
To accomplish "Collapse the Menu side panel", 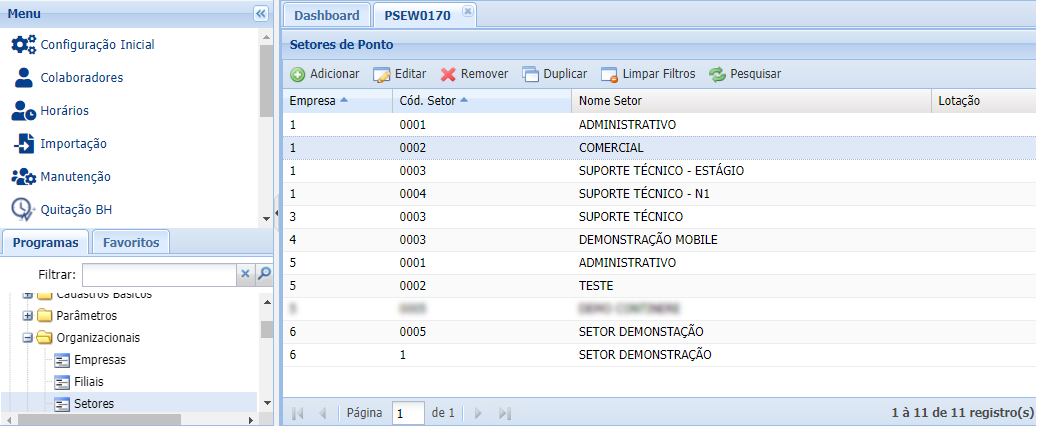I will tap(261, 13).
